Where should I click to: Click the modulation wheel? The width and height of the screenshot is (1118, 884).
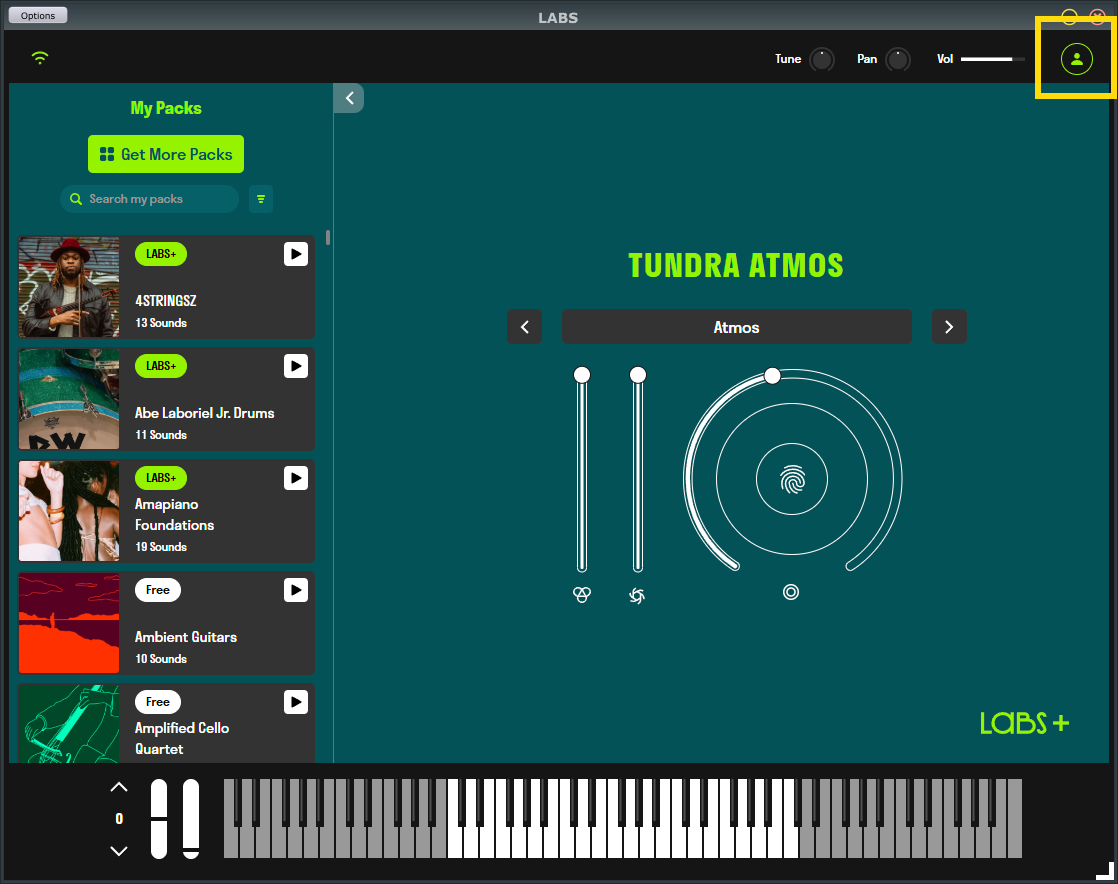[x=191, y=818]
